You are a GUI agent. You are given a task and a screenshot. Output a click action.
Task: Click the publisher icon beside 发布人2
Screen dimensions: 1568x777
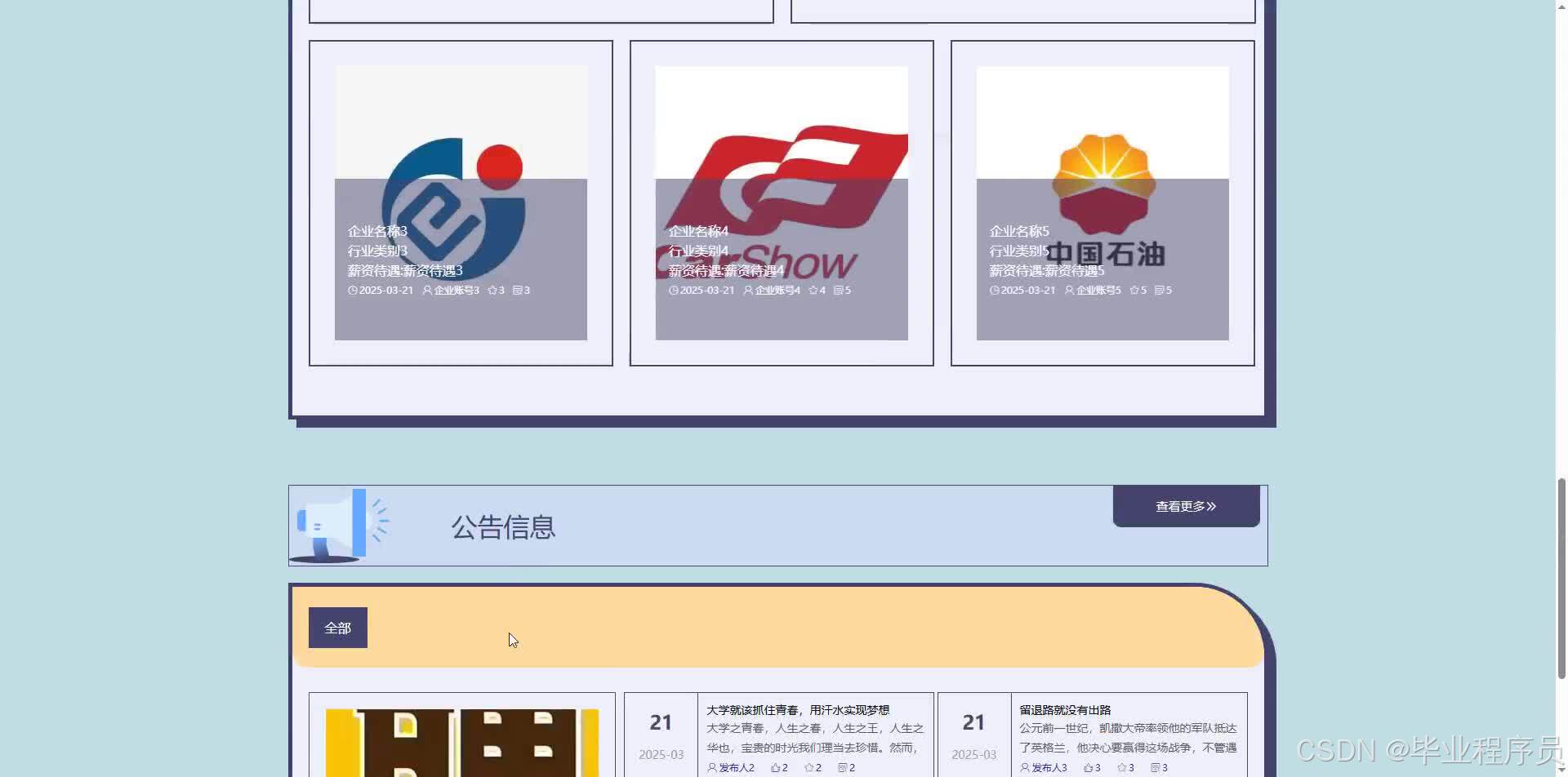tap(712, 767)
